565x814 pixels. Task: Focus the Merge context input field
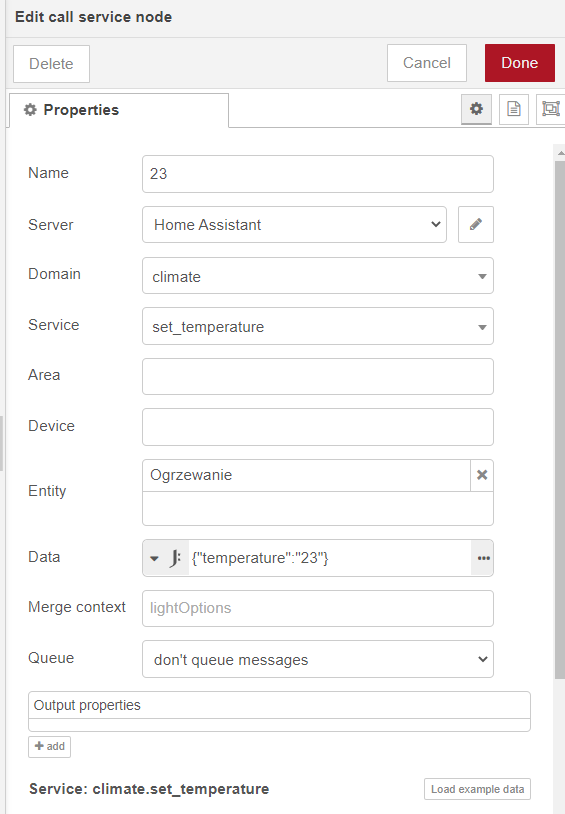pyautogui.click(x=318, y=608)
